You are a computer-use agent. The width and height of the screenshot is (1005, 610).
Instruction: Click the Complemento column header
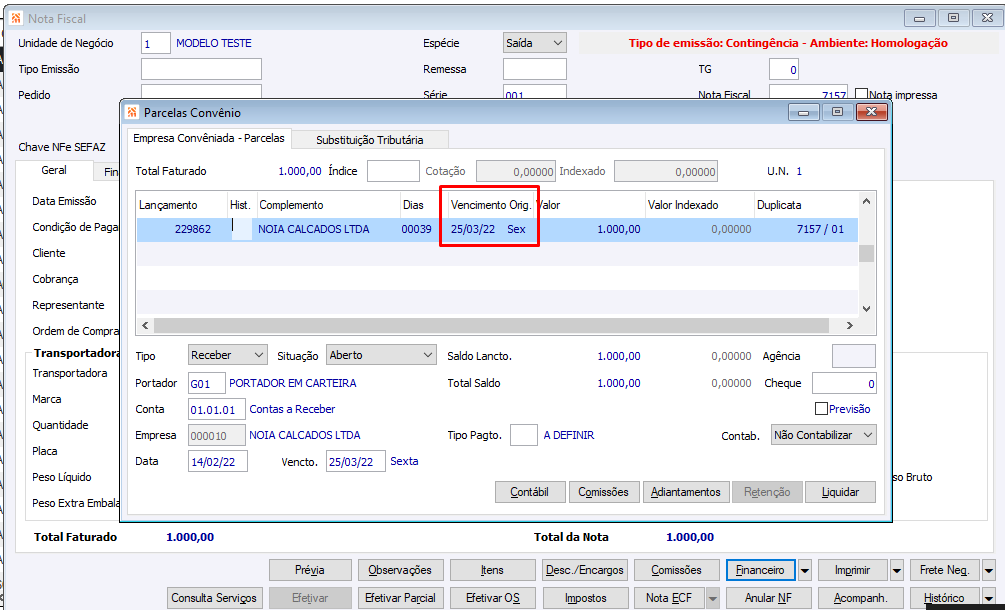(329, 205)
